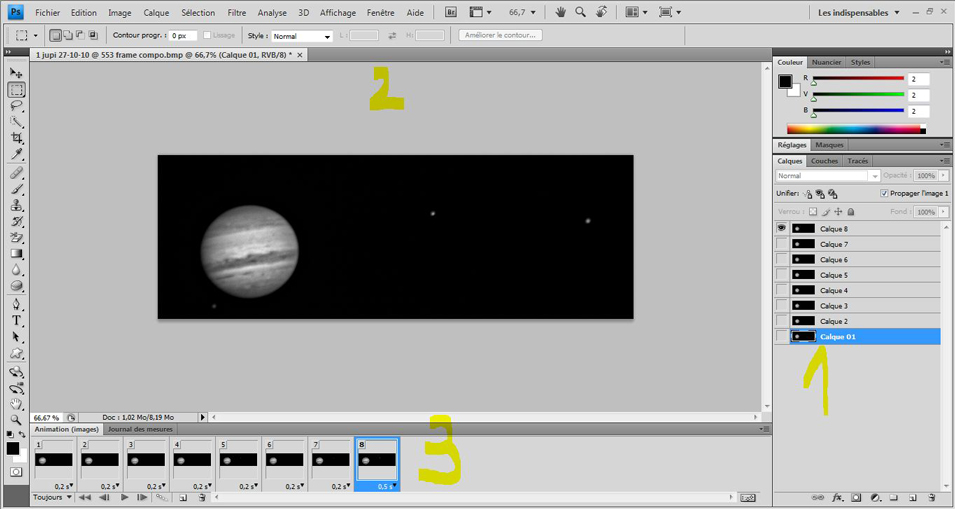Image resolution: width=955 pixels, height=509 pixels.
Task: Select animation frame 3 thumbnail
Action: click(x=146, y=460)
